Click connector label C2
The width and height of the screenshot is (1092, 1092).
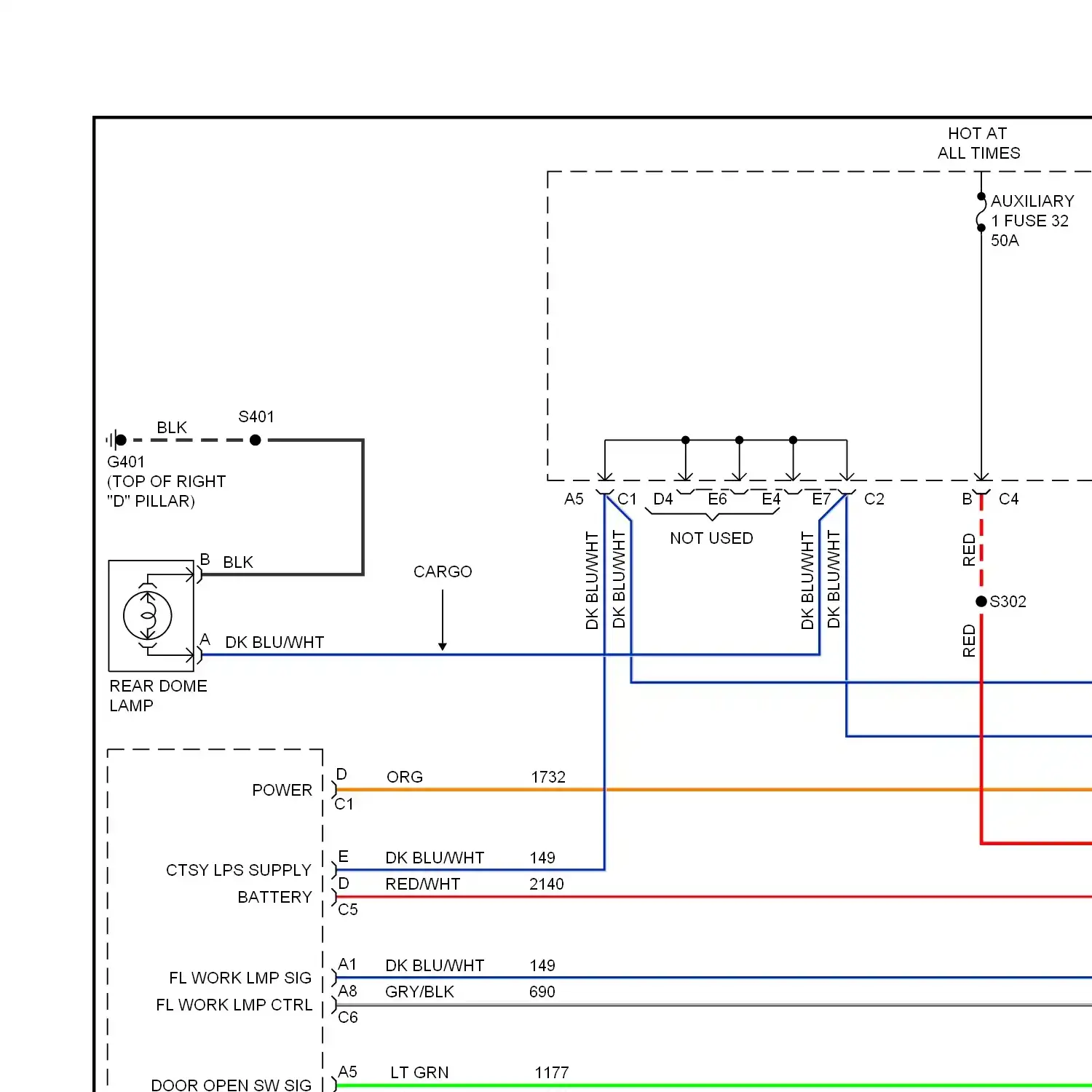tap(874, 499)
